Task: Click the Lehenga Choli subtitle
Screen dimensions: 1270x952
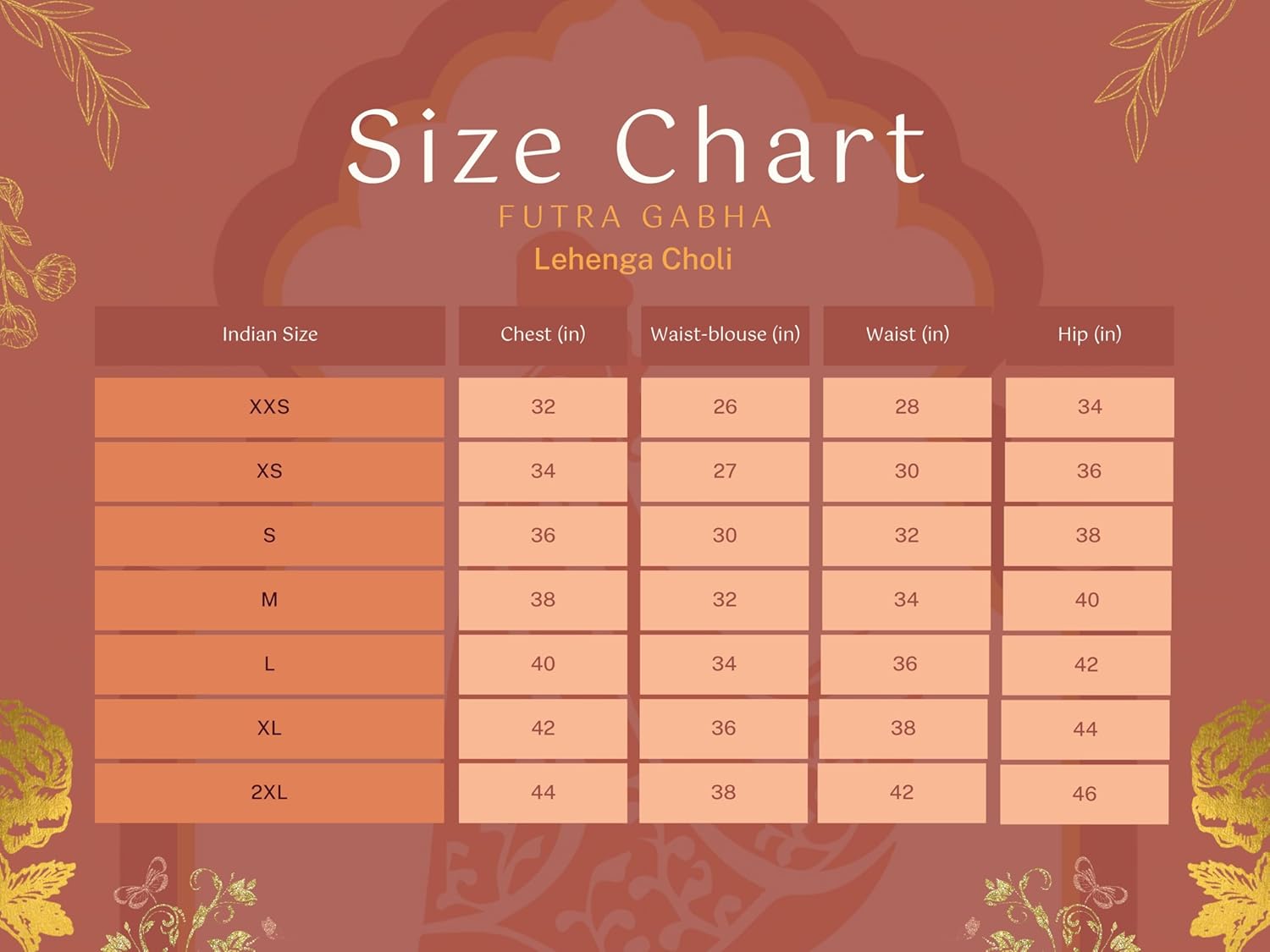Action: (x=632, y=259)
